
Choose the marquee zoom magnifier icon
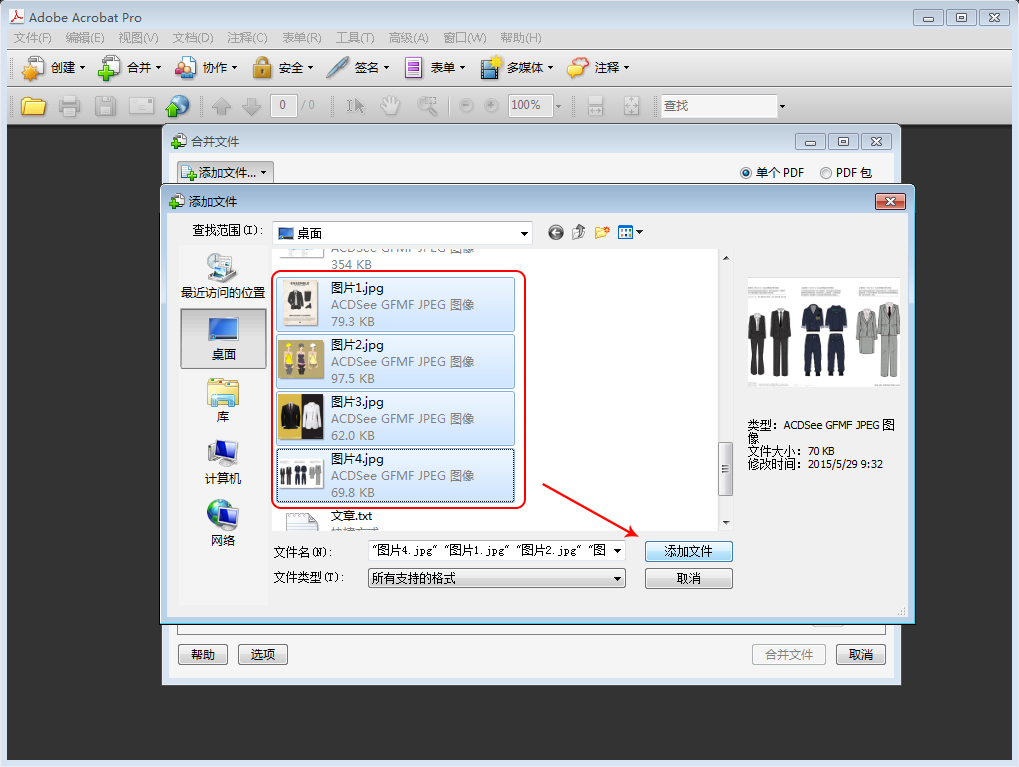pyautogui.click(x=427, y=105)
